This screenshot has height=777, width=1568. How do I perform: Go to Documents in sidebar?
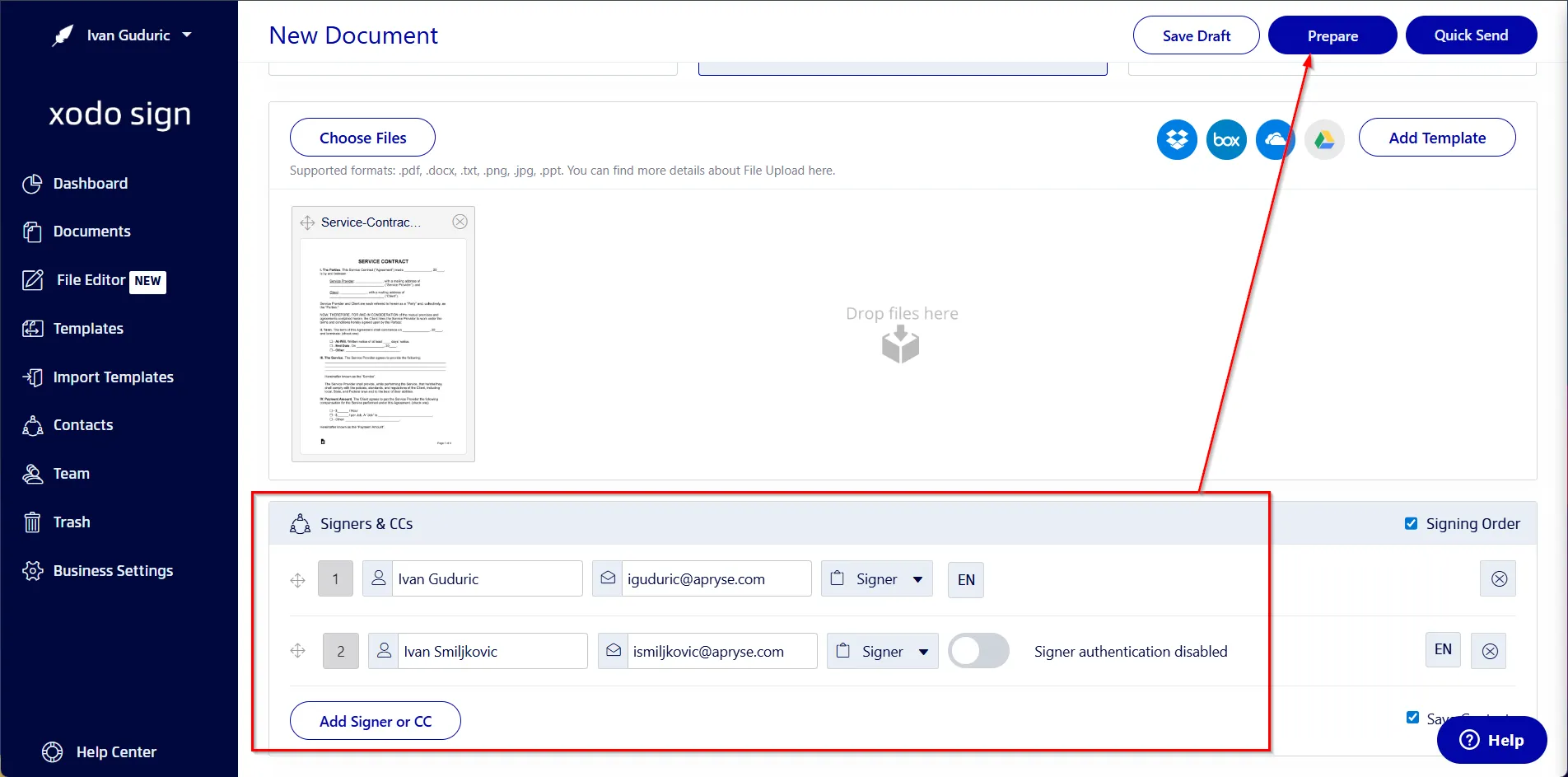pos(91,232)
